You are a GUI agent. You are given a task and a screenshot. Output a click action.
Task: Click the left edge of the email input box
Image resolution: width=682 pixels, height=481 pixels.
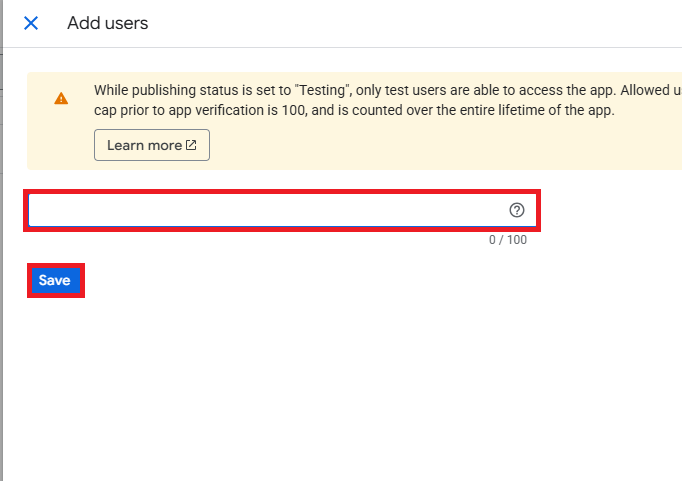pyautogui.click(x=36, y=210)
